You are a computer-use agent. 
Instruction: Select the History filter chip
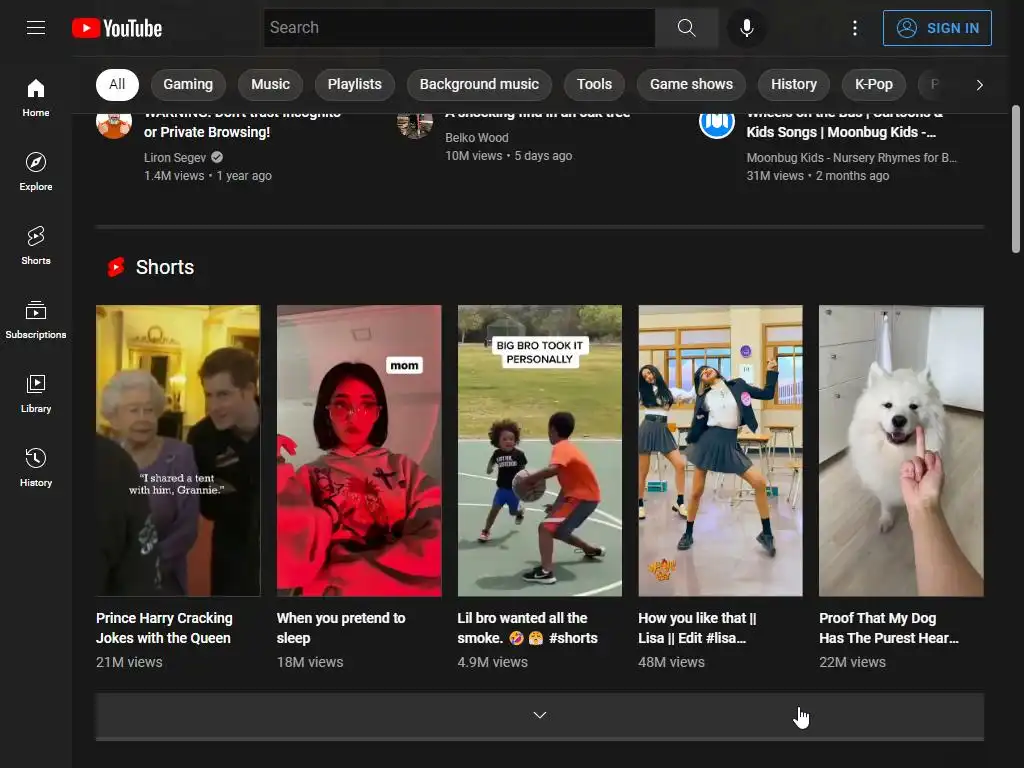[x=793, y=84]
